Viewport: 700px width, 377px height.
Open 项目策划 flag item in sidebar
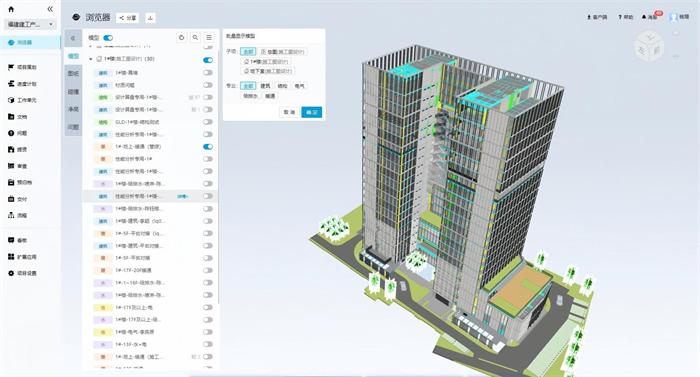click(22, 67)
